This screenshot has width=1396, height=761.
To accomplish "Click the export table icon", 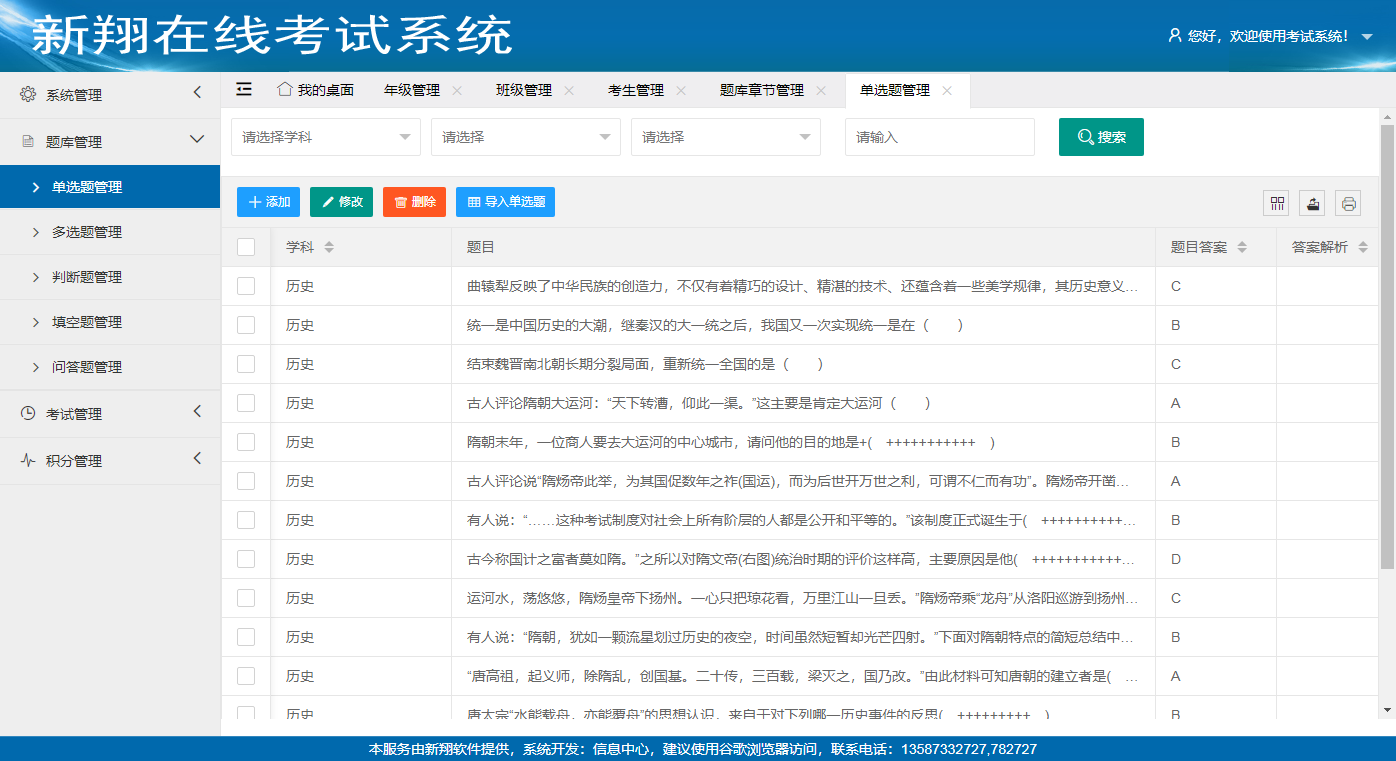I will 1312,203.
